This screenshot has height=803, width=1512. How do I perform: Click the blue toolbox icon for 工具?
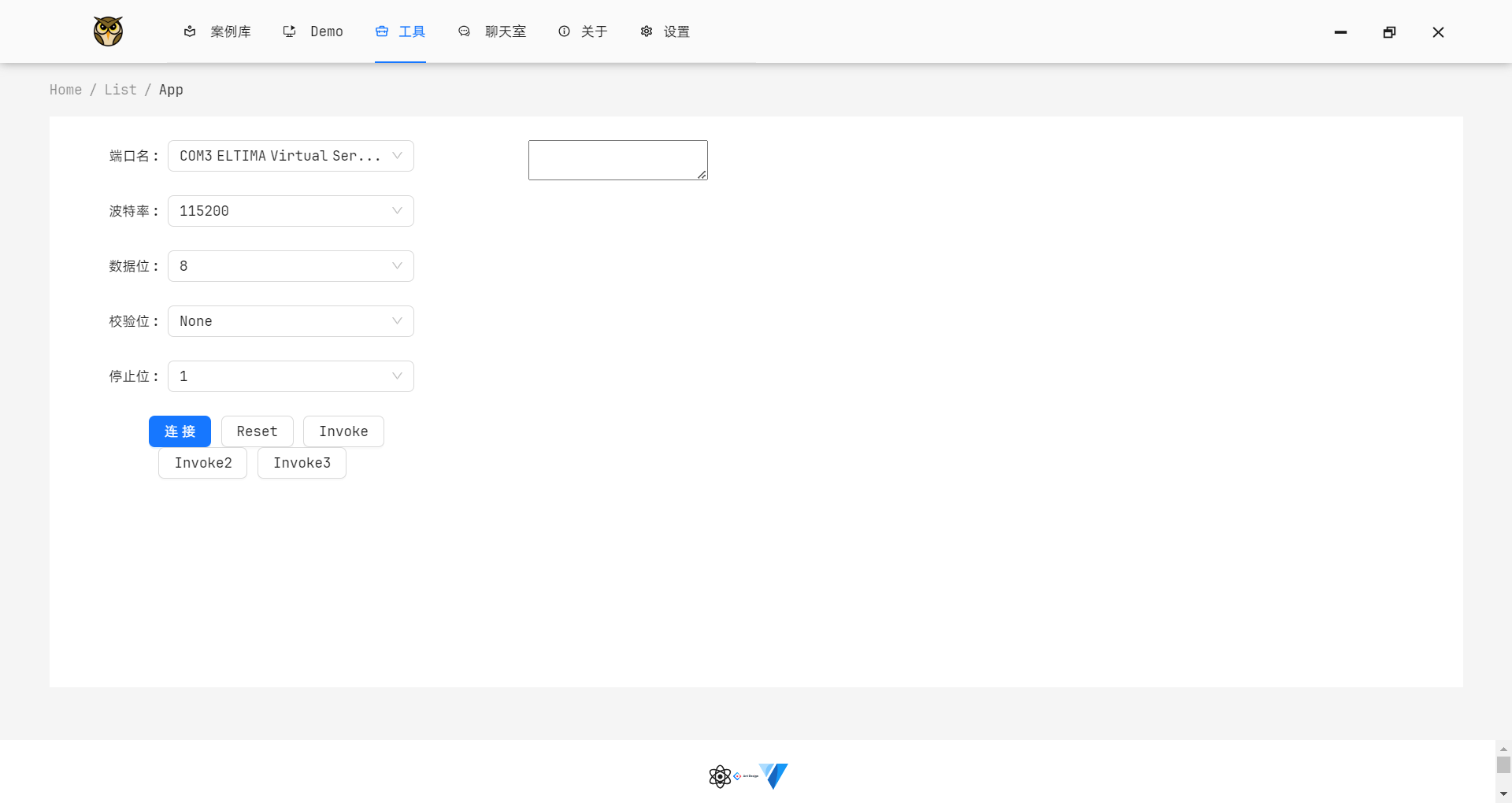tap(382, 31)
